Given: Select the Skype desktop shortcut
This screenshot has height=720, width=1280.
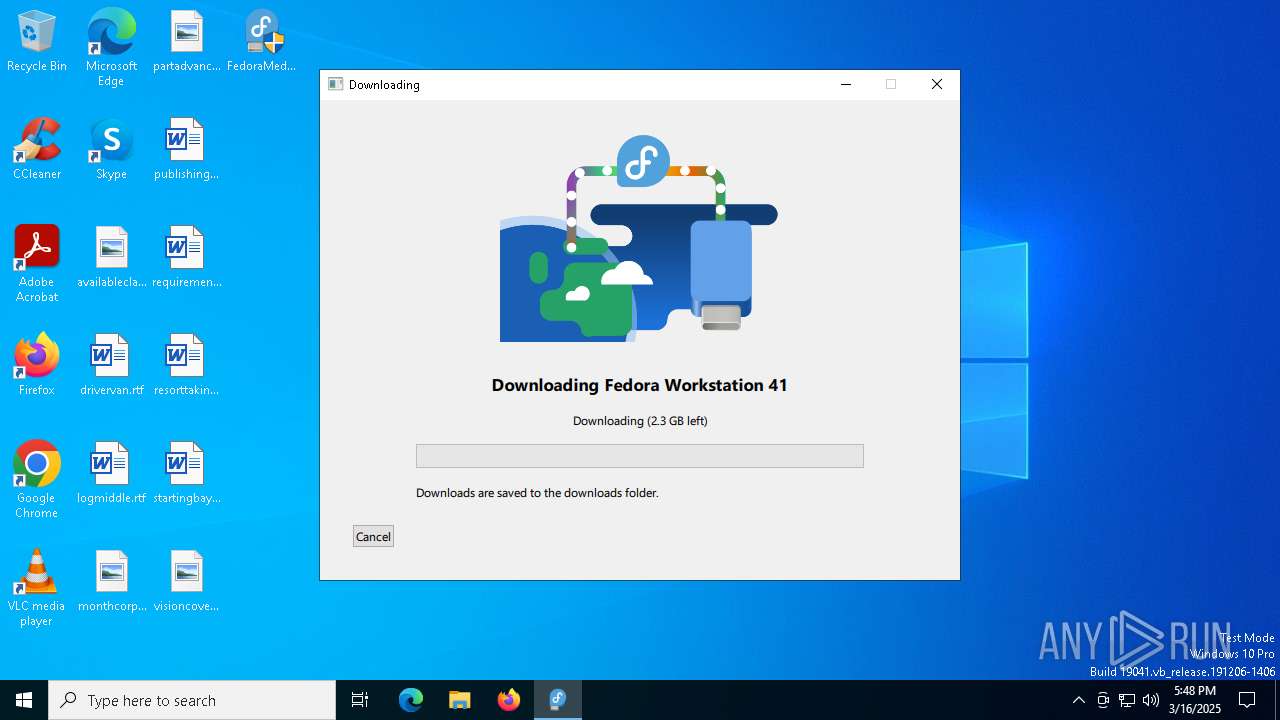Looking at the screenshot, I should (x=111, y=150).
